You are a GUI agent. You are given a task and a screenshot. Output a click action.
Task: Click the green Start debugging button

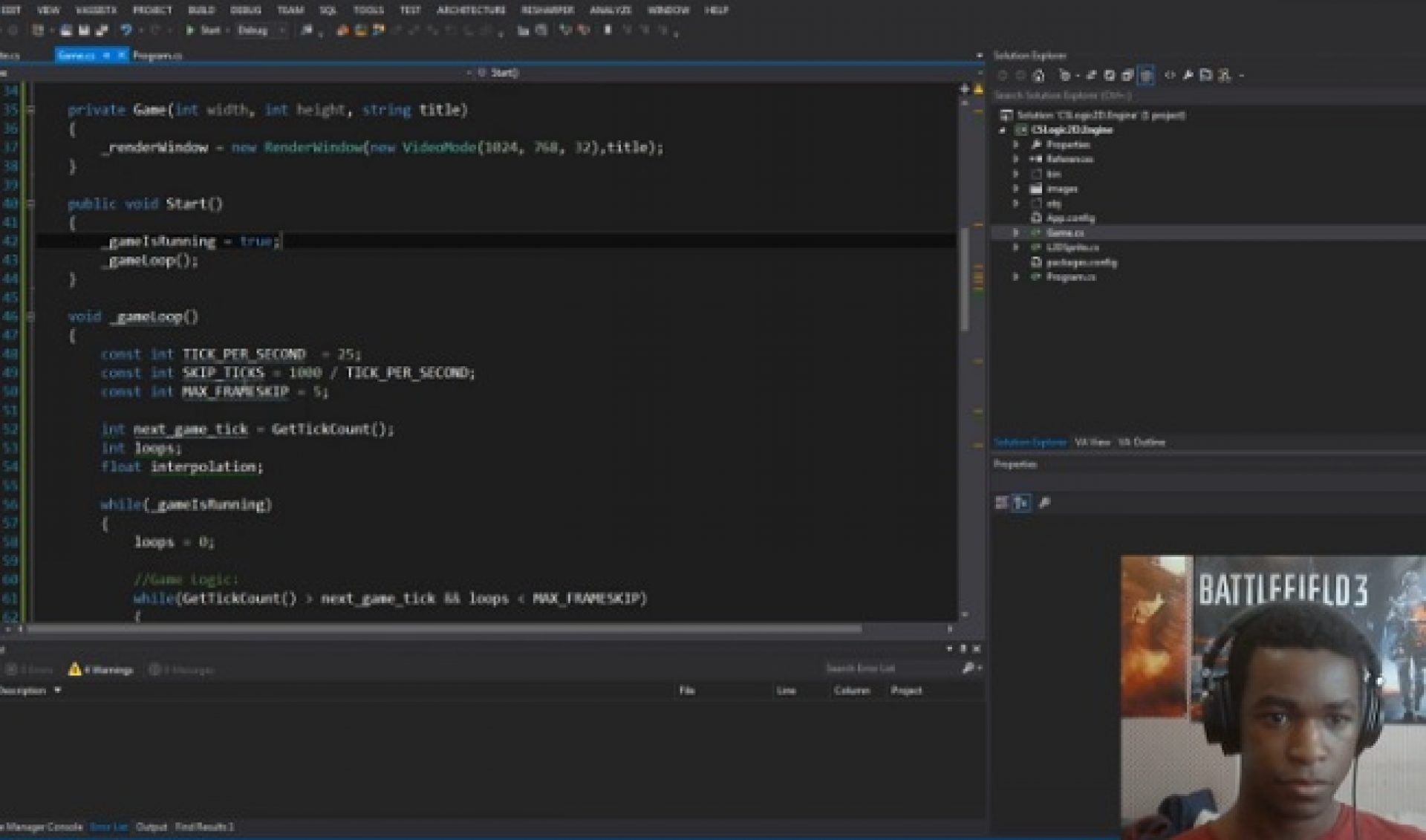203,30
